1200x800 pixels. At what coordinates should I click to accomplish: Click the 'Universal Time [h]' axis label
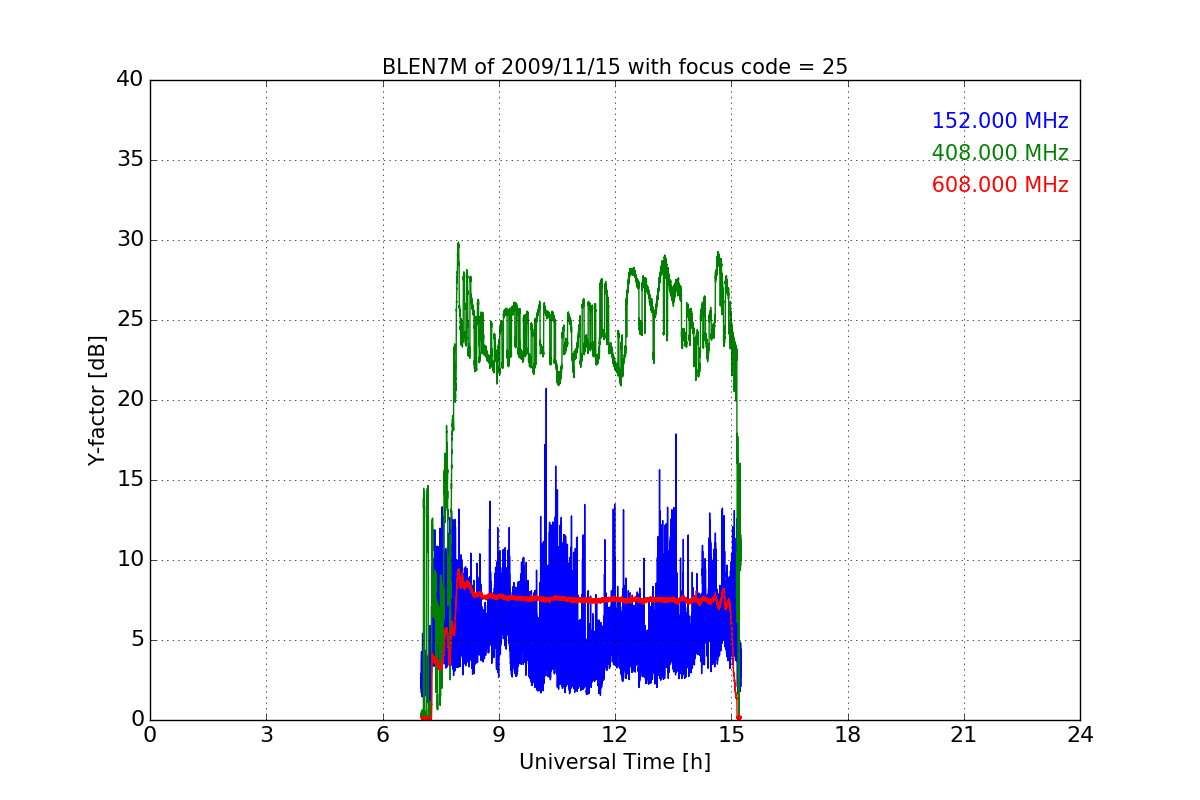pos(615,762)
